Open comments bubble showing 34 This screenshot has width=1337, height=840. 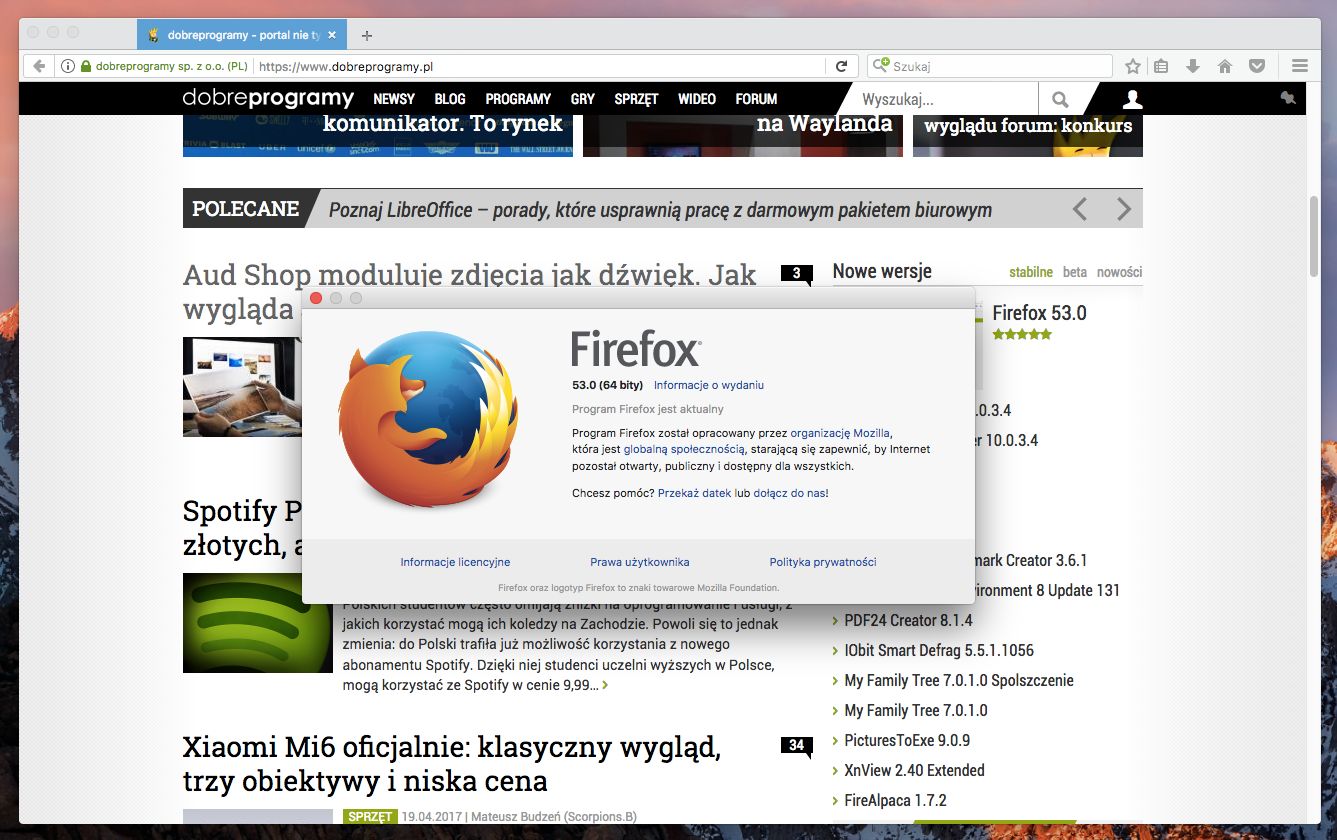[x=797, y=746]
